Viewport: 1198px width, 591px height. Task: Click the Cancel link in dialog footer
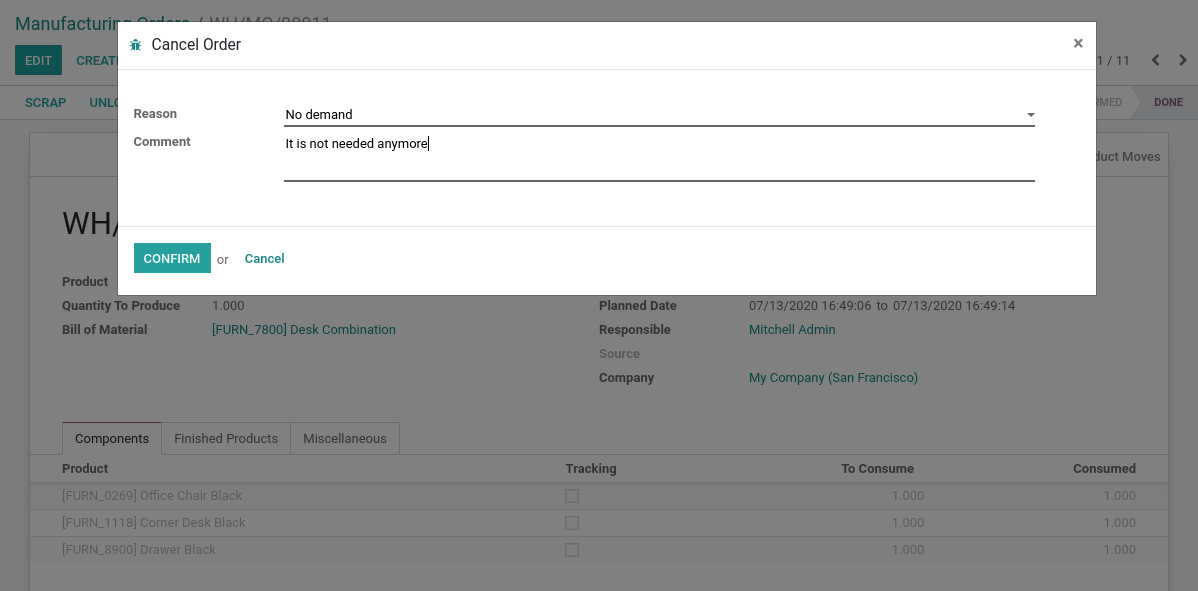coord(264,259)
